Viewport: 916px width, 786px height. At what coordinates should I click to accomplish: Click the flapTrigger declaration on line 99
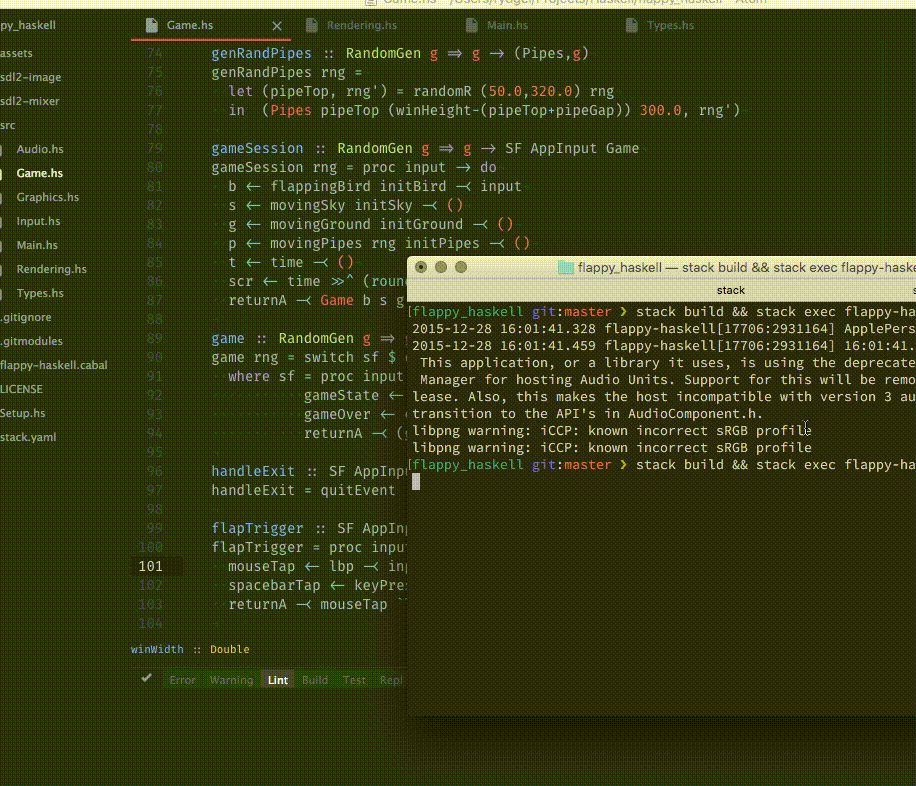(257, 528)
